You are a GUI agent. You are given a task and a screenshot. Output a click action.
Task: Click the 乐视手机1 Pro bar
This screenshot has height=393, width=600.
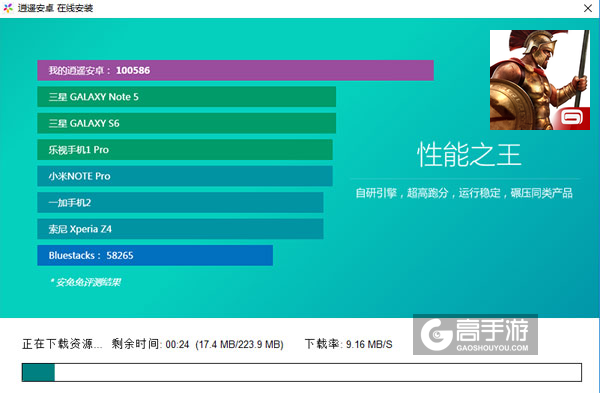click(185, 150)
